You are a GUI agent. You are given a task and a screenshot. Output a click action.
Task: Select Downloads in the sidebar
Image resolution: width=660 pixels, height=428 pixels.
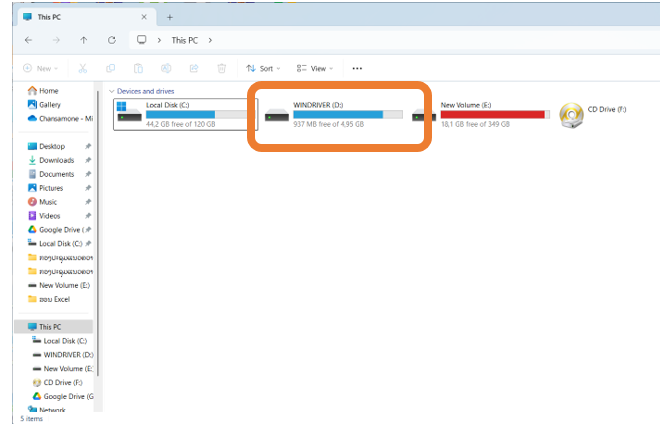pos(56,160)
